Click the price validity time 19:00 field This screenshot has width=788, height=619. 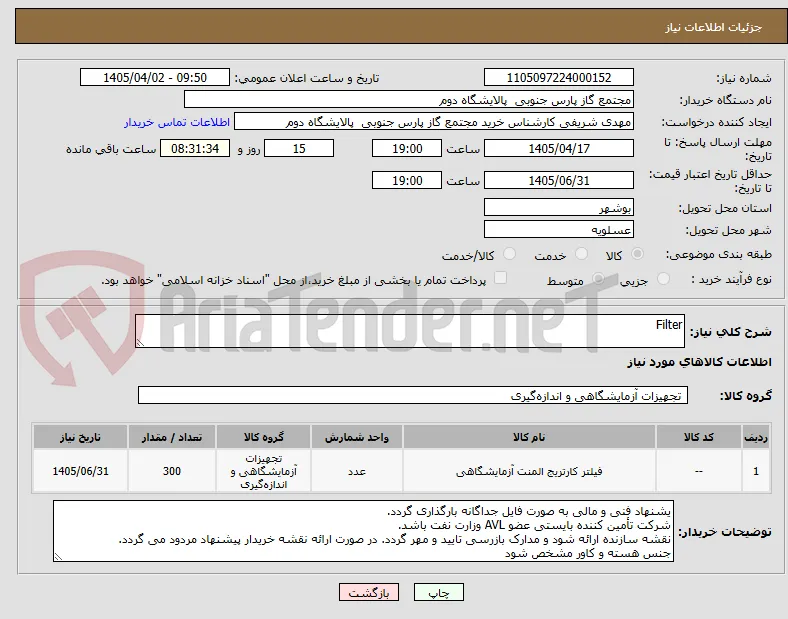point(407,180)
